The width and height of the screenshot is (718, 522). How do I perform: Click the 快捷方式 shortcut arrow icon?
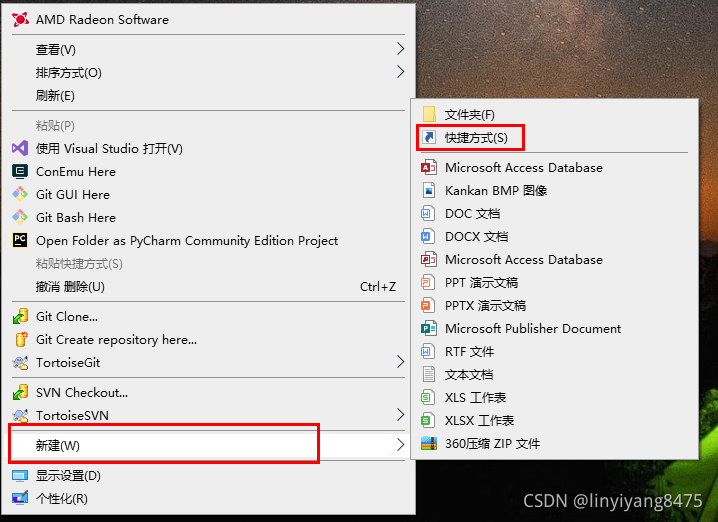(x=429, y=137)
